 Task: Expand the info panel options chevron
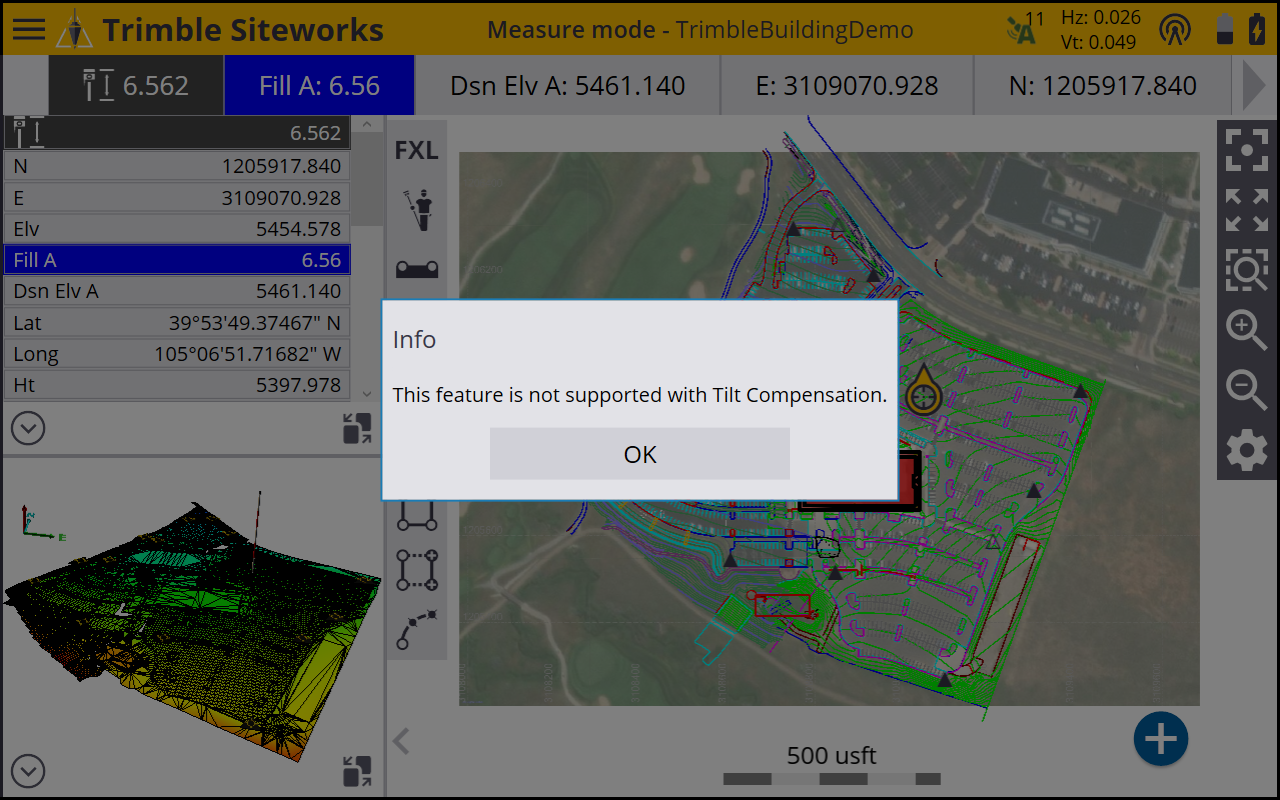28,429
